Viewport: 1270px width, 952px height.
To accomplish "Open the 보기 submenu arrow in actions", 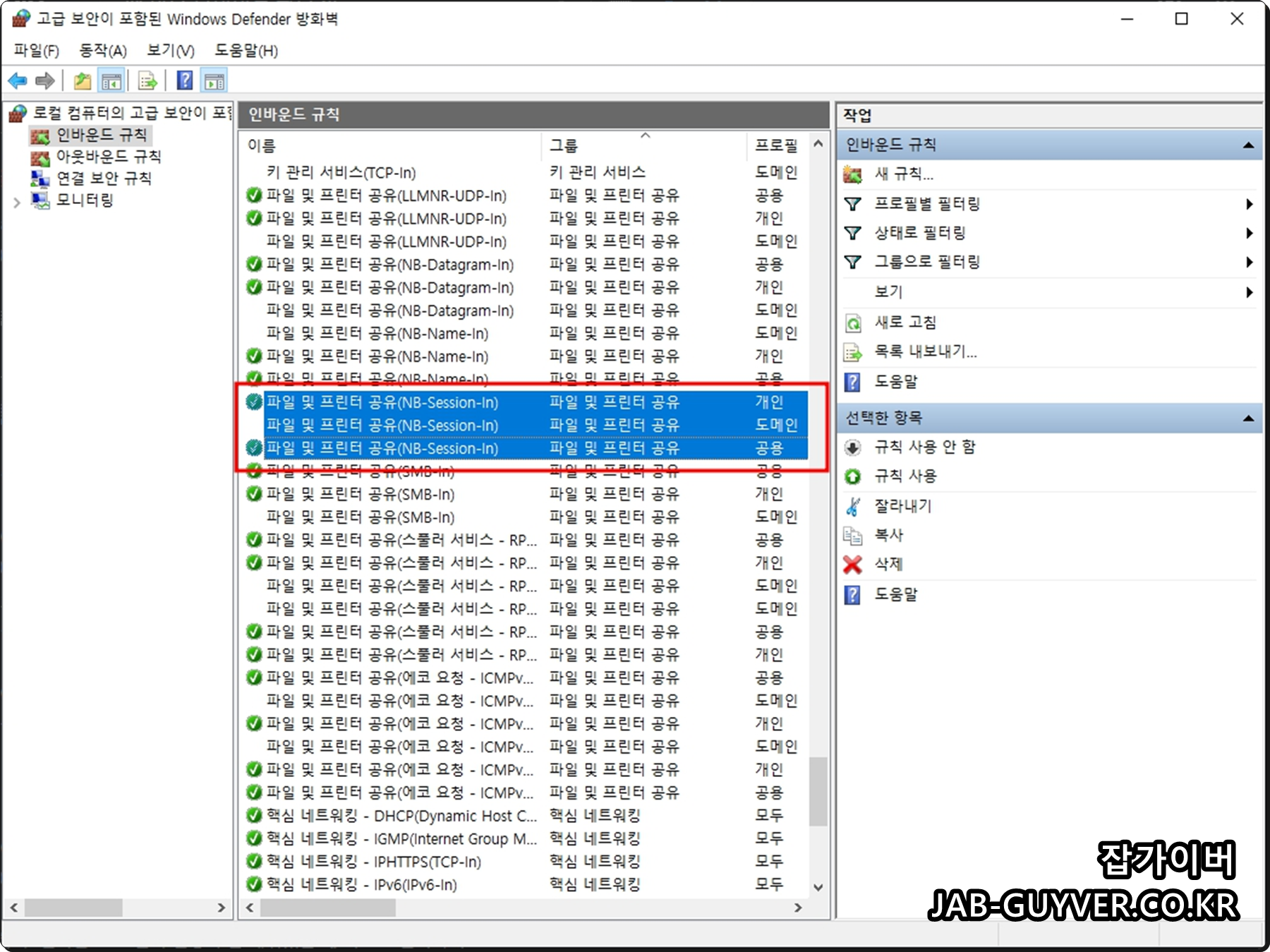I will pyautogui.click(x=1249, y=292).
